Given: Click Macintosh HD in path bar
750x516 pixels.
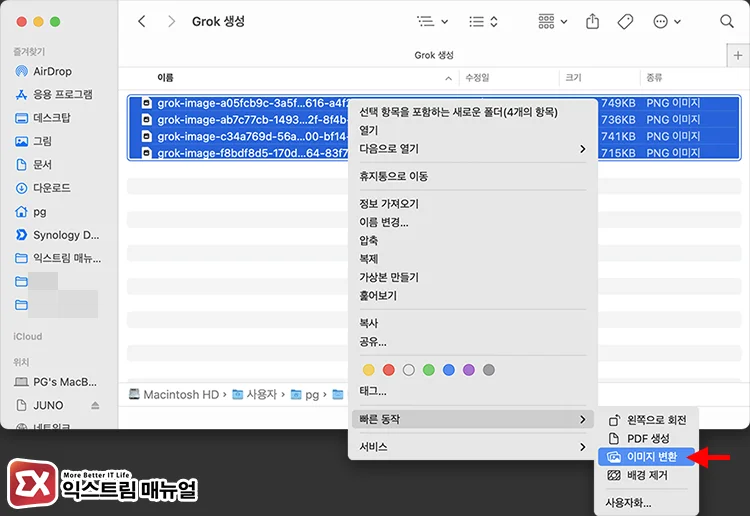Looking at the screenshot, I should [x=174, y=395].
